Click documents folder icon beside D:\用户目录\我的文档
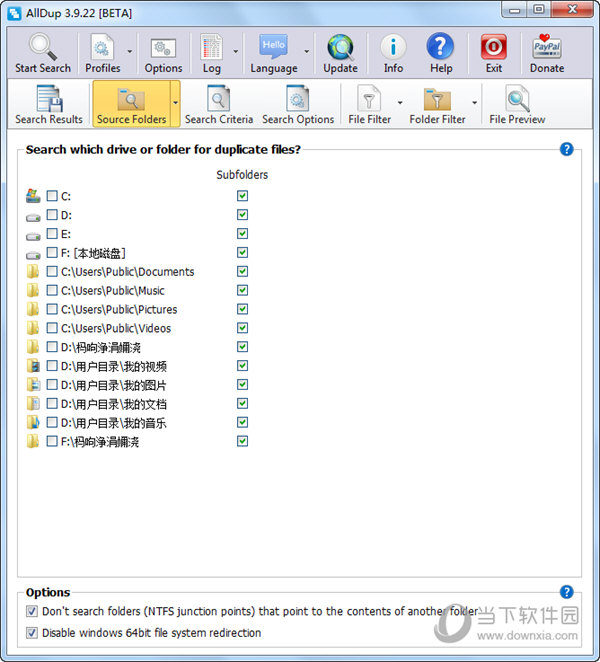Image resolution: width=600 pixels, height=662 pixels. pyautogui.click(x=33, y=404)
